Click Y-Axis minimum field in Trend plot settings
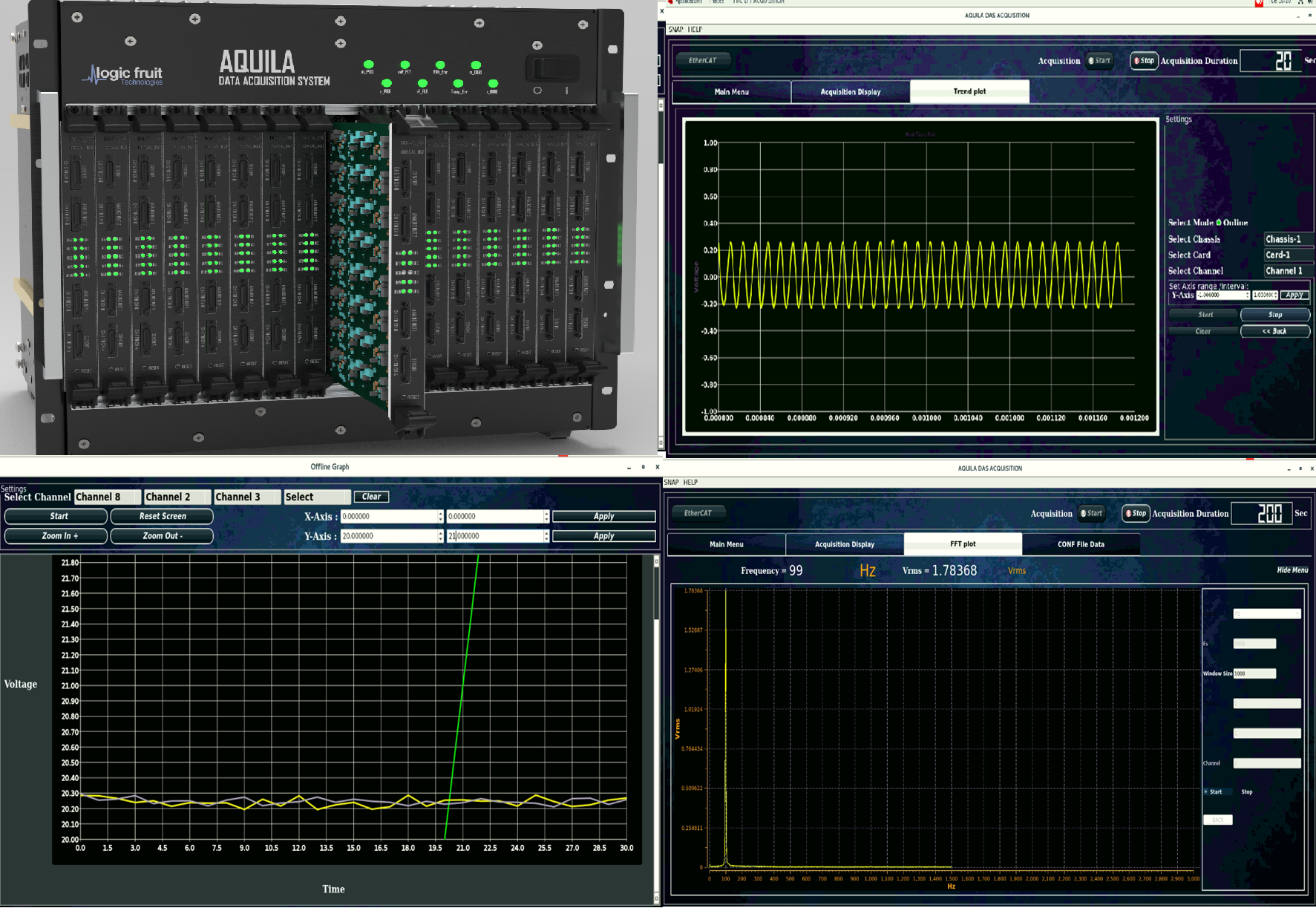This screenshot has width=1316, height=908. click(1222, 295)
